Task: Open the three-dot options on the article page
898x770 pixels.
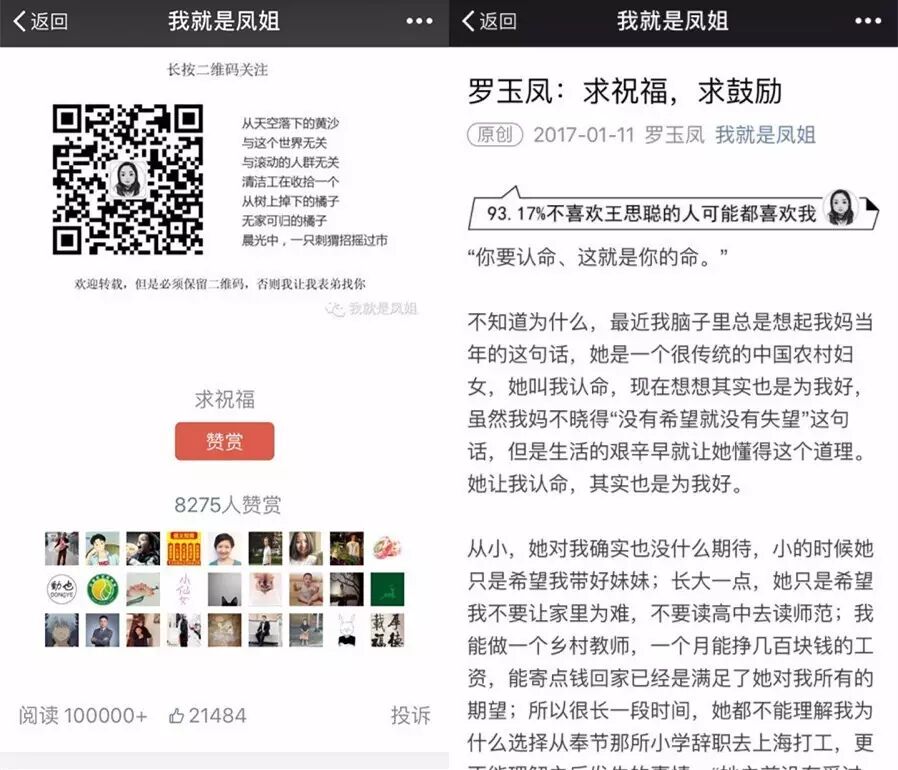Action: 868,22
